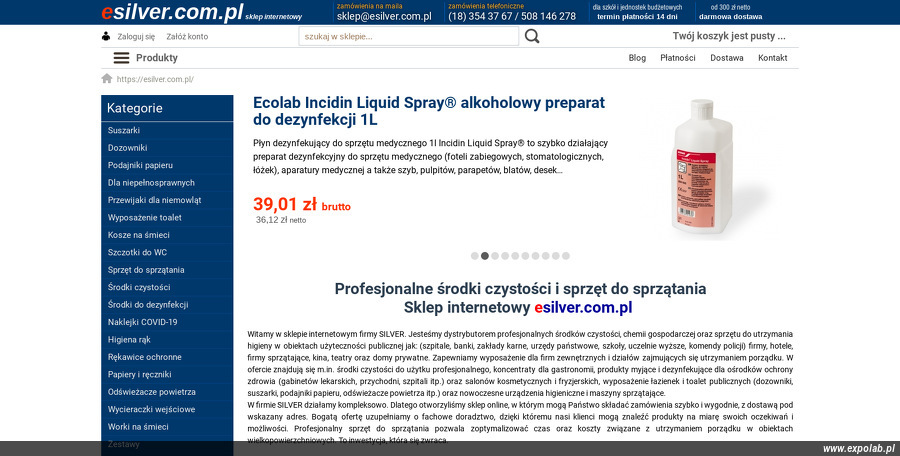Click the sklep@esilver.com.pl email address
Screen dimensions: 900x456
tap(384, 16)
